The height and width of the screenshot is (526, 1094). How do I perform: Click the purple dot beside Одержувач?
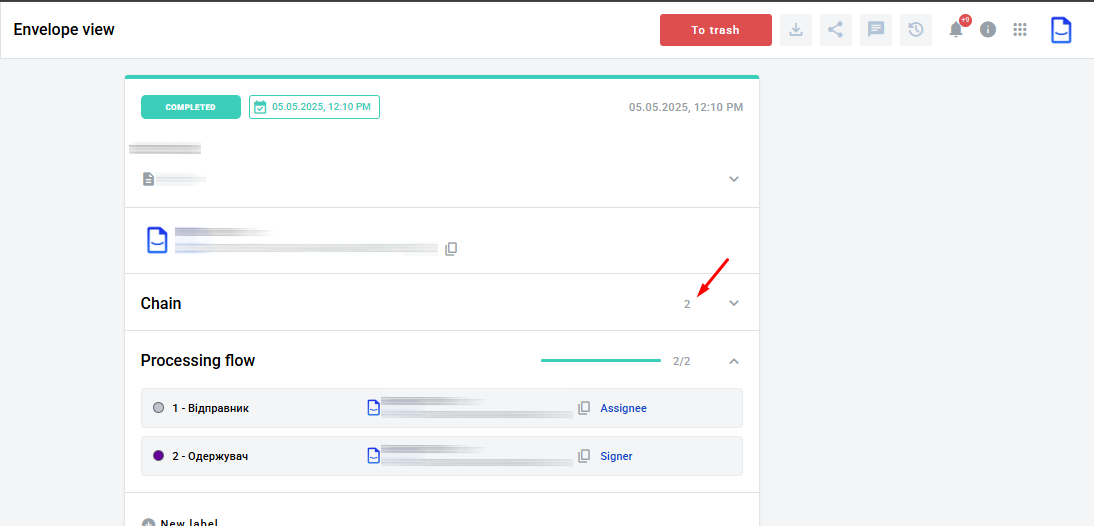158,456
